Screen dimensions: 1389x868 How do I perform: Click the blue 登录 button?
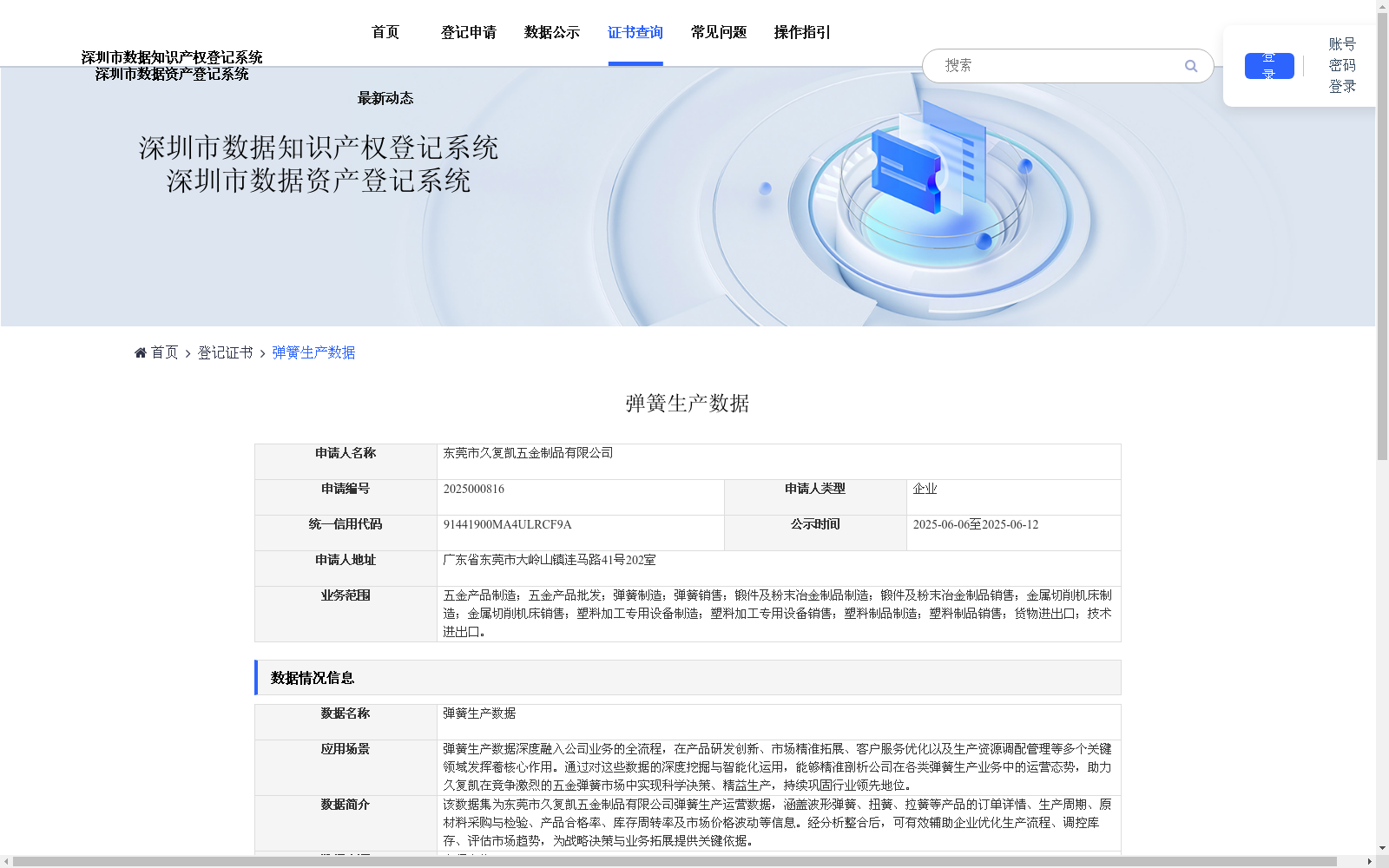[1269, 66]
